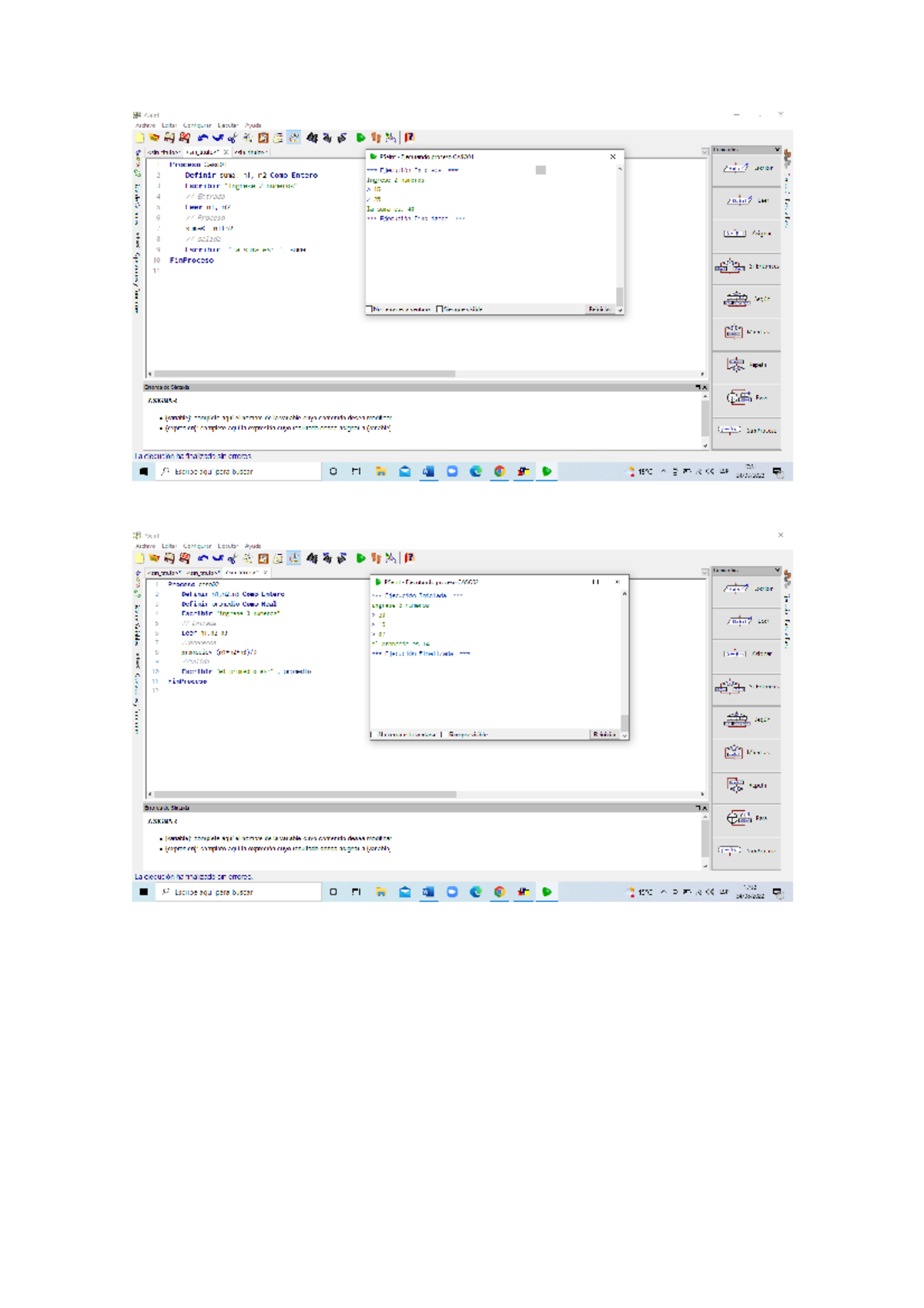Image resolution: width=924 pixels, height=1308 pixels.
Task: Open tab list dropdown arrow in upper editor
Action: pyautogui.click(x=705, y=153)
